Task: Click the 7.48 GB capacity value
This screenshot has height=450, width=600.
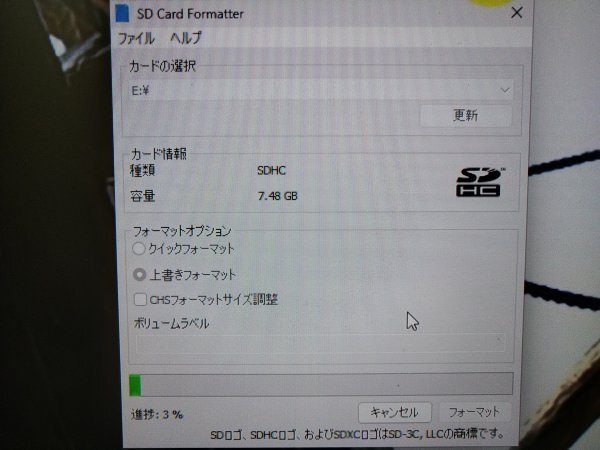Action: (277, 196)
